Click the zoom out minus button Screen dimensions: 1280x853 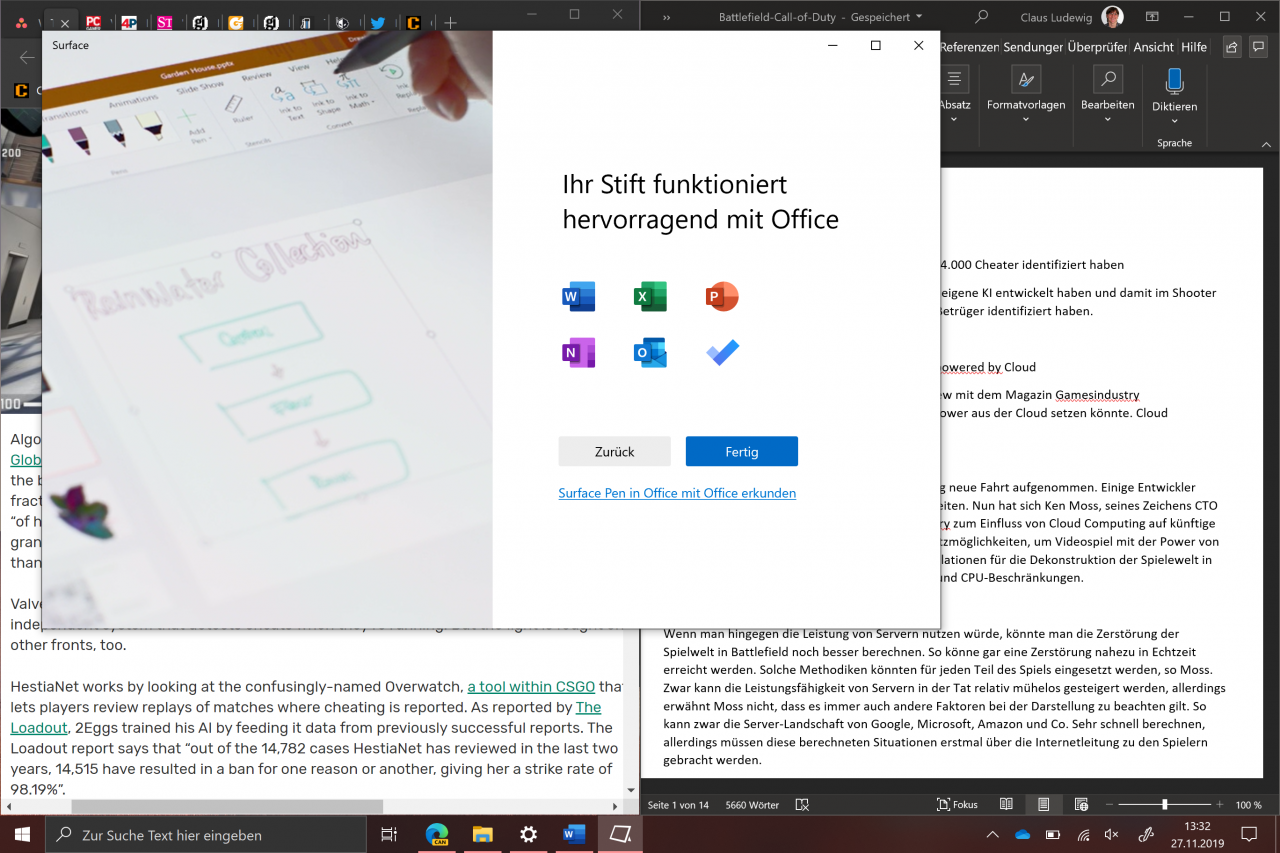point(1110,804)
